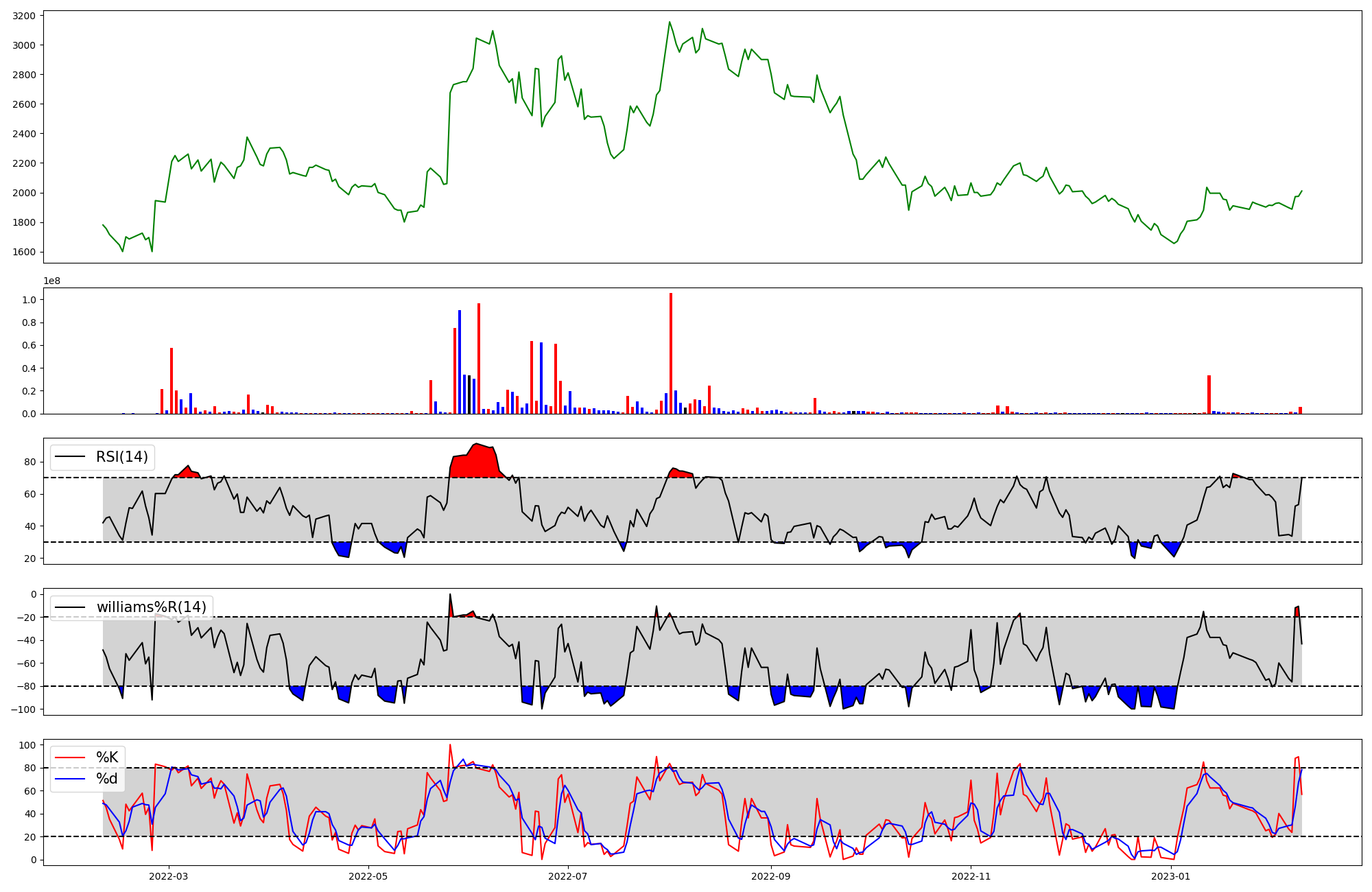Select the 2022-07 x-axis date label
Screen dimensions: 1372x892
(x=568, y=876)
